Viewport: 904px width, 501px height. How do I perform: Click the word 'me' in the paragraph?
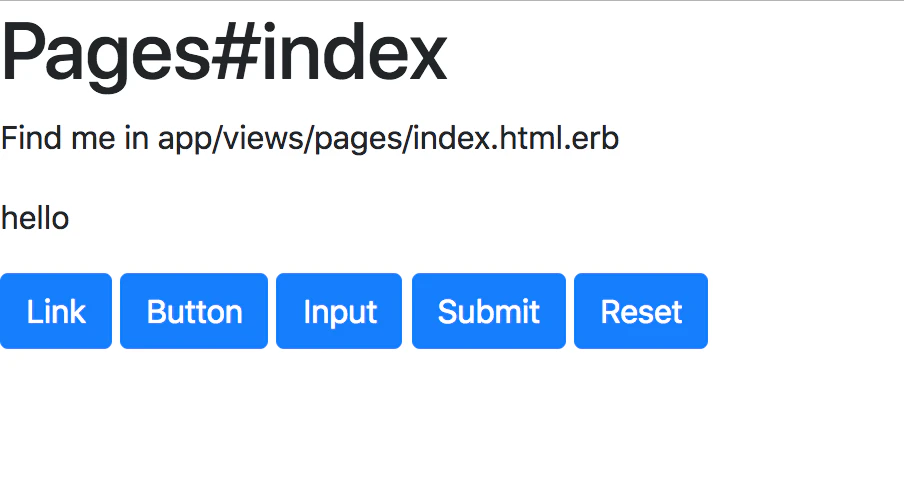click(93, 141)
